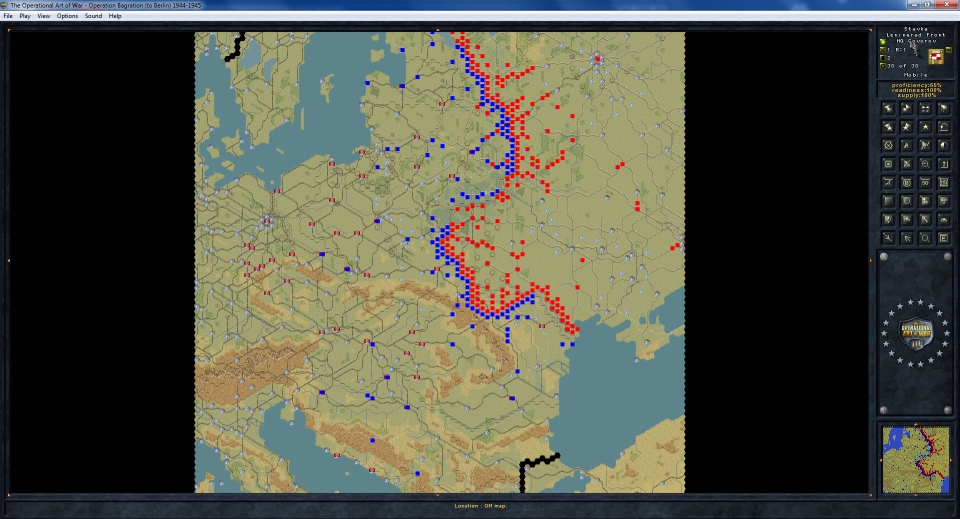Click the 'proficiency:65%' readout
The image size is (960, 519).
[917, 85]
